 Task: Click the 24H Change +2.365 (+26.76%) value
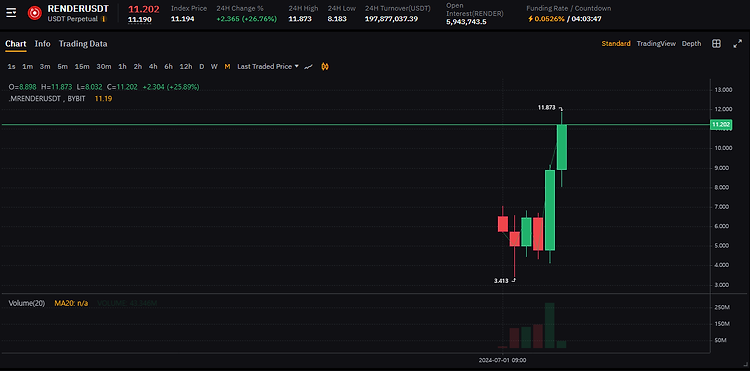click(247, 19)
